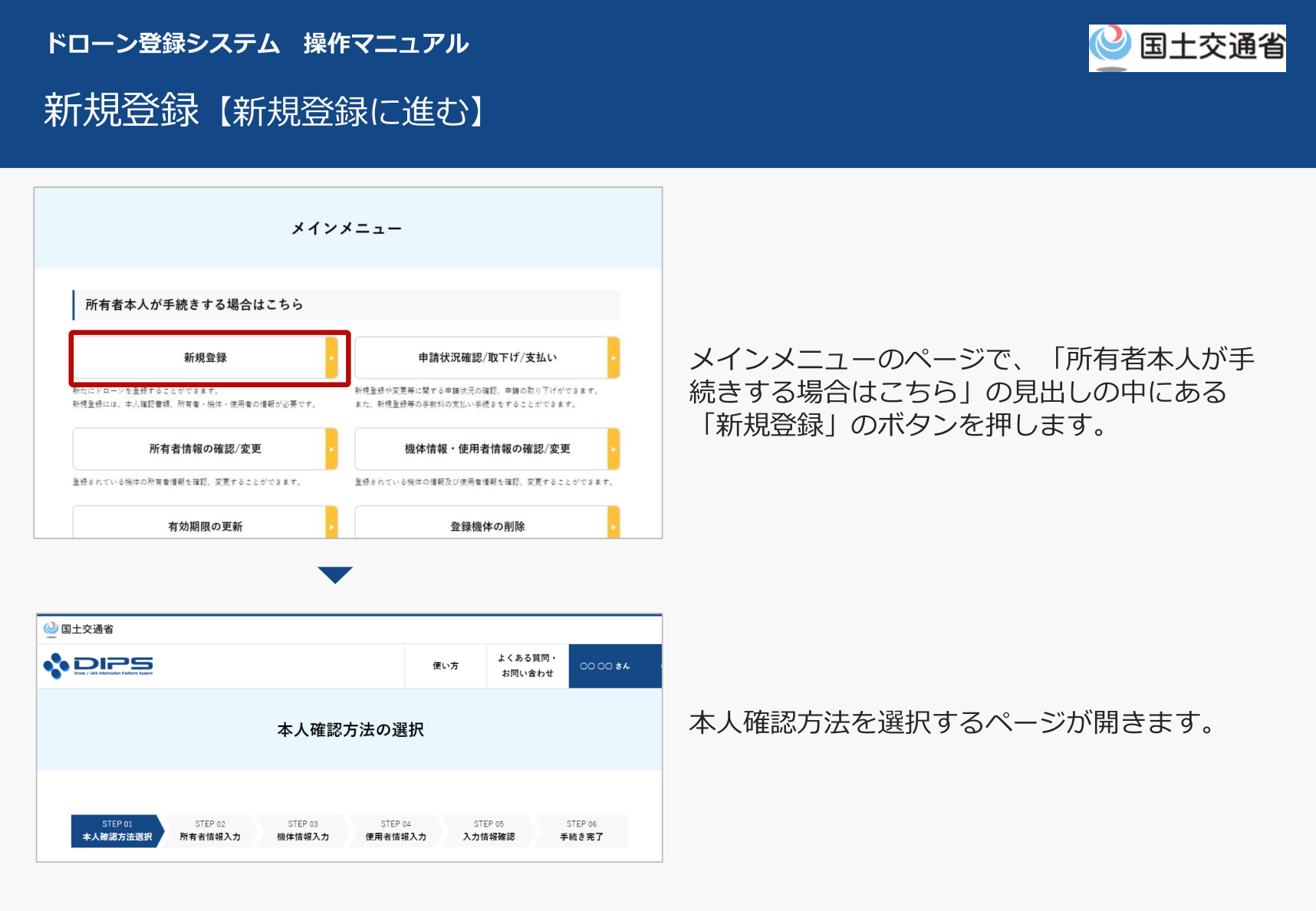Screen dimensions: 1316x911
Task: Open 申請状況確認/取下げ/支払い button
Action: (x=487, y=357)
